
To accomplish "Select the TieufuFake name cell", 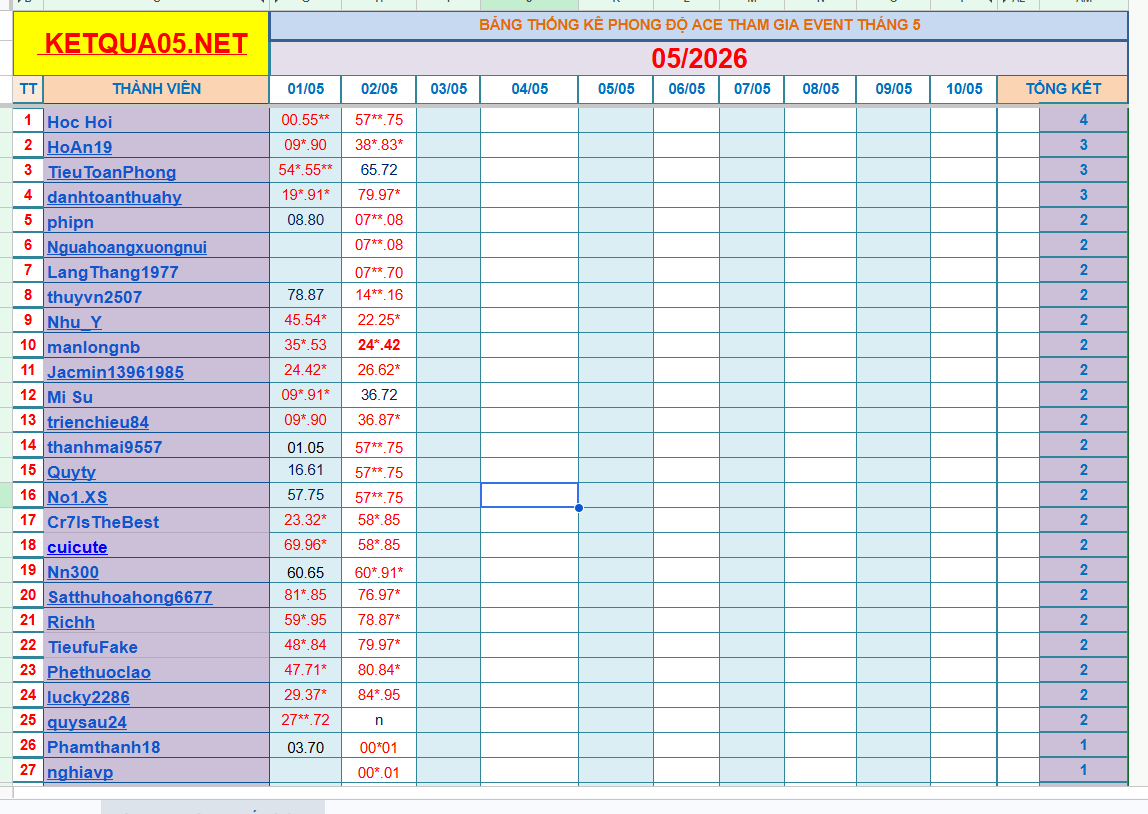I will click(157, 646).
